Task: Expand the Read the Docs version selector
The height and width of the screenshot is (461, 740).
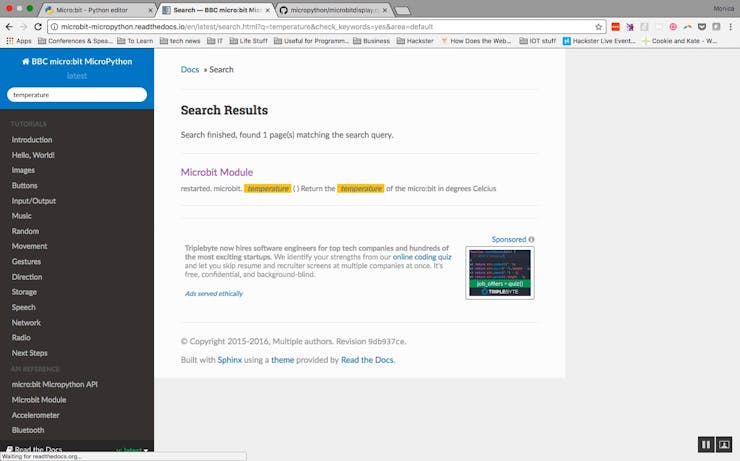Action: (x=77, y=449)
